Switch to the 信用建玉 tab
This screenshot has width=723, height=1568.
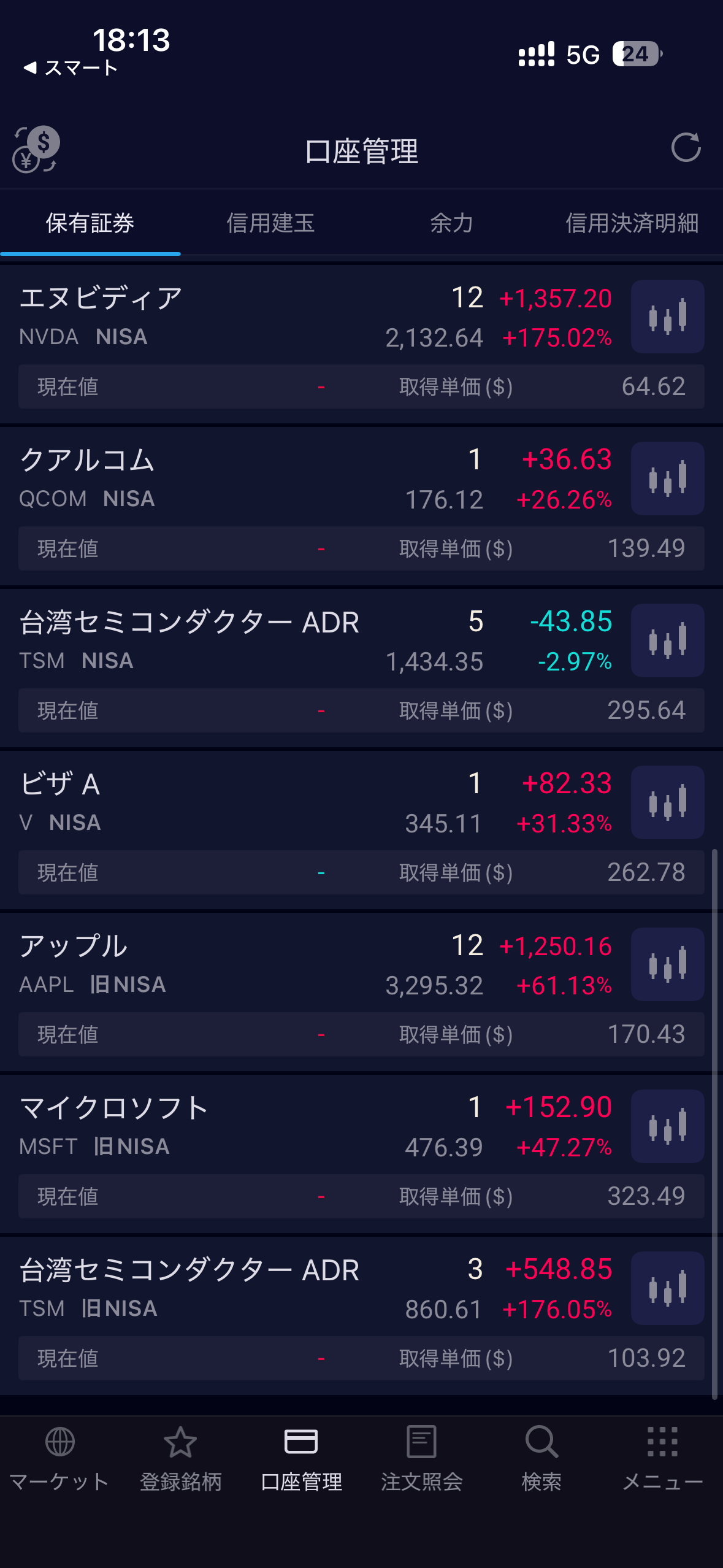point(270,223)
